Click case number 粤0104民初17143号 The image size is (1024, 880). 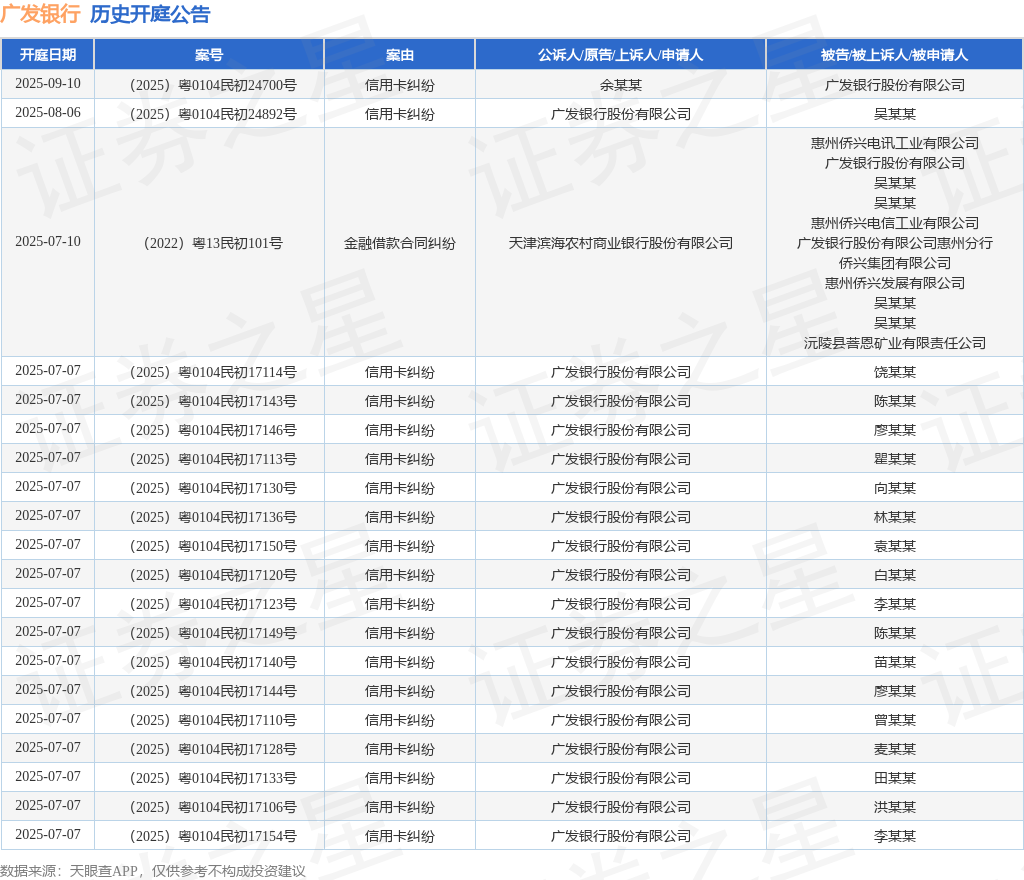coord(213,401)
